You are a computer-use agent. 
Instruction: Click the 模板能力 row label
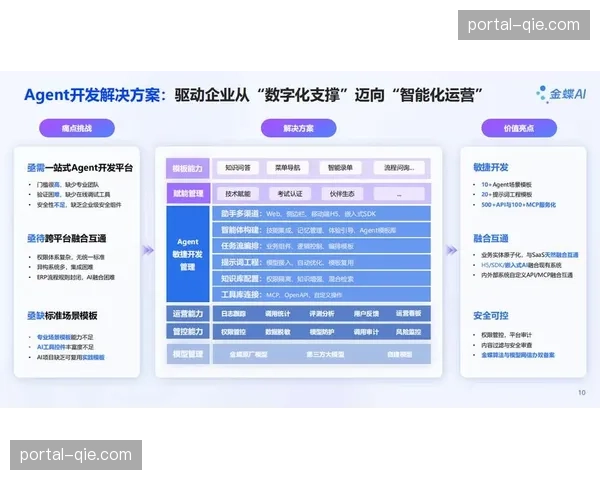coord(188,168)
